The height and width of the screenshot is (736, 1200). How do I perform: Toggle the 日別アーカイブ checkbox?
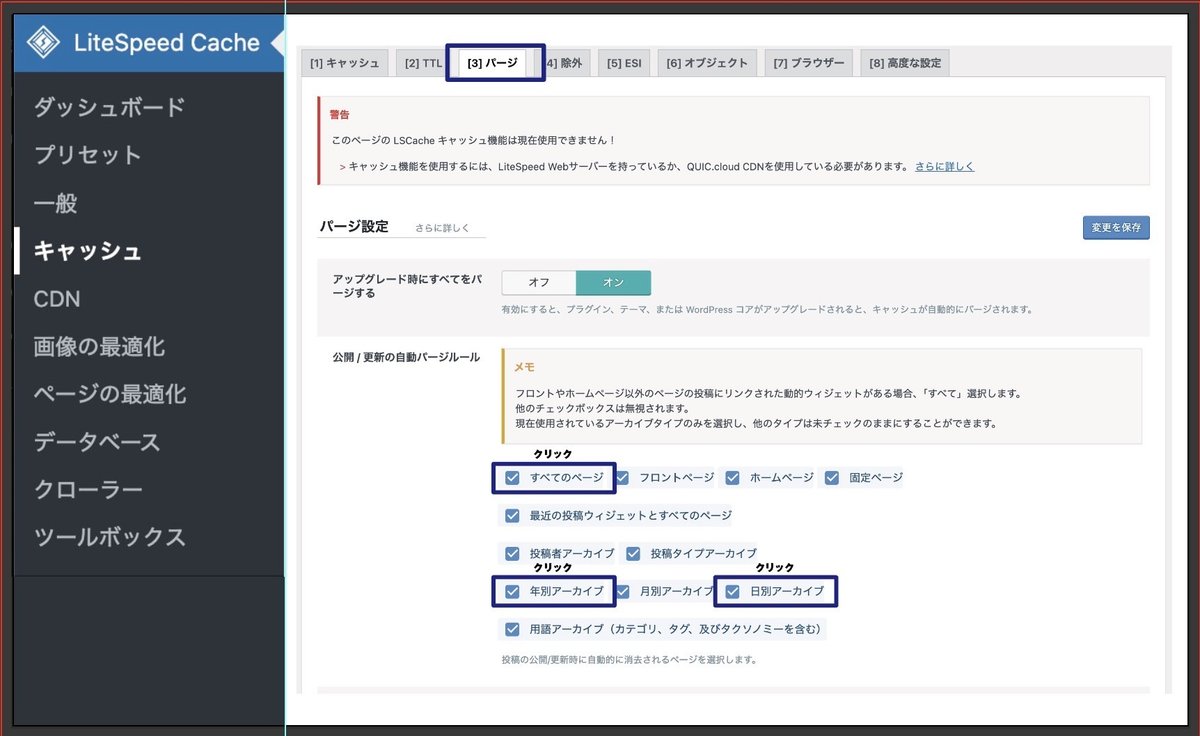pyautogui.click(x=732, y=591)
